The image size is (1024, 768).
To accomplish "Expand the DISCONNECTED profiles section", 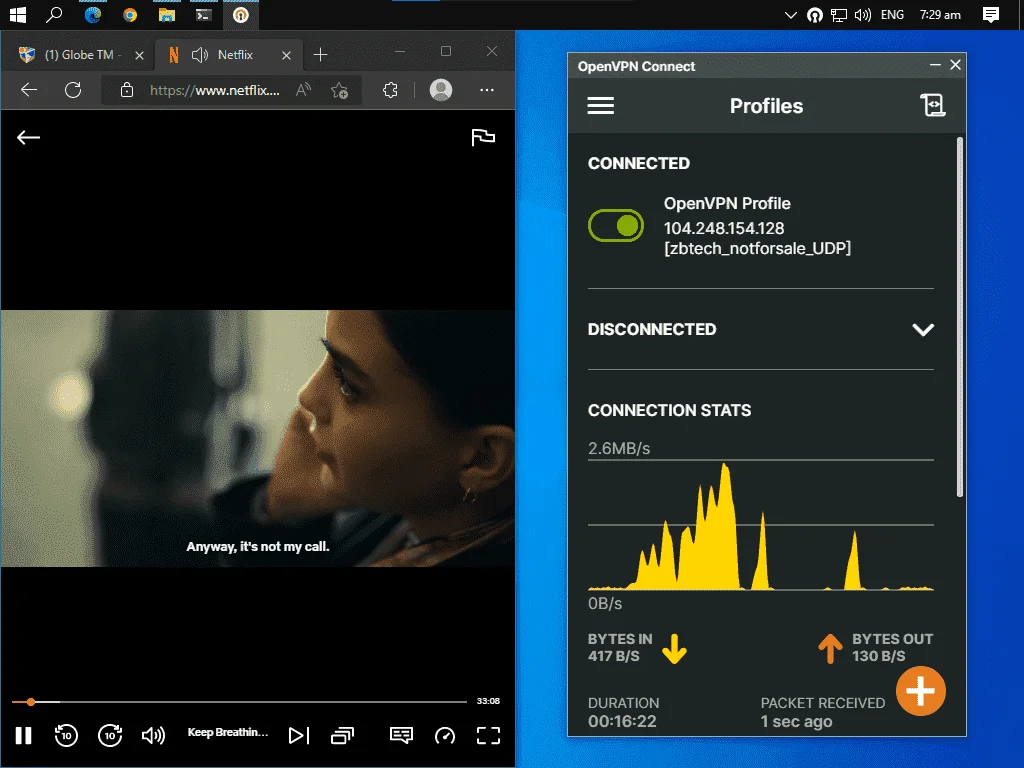I will pyautogui.click(x=923, y=329).
